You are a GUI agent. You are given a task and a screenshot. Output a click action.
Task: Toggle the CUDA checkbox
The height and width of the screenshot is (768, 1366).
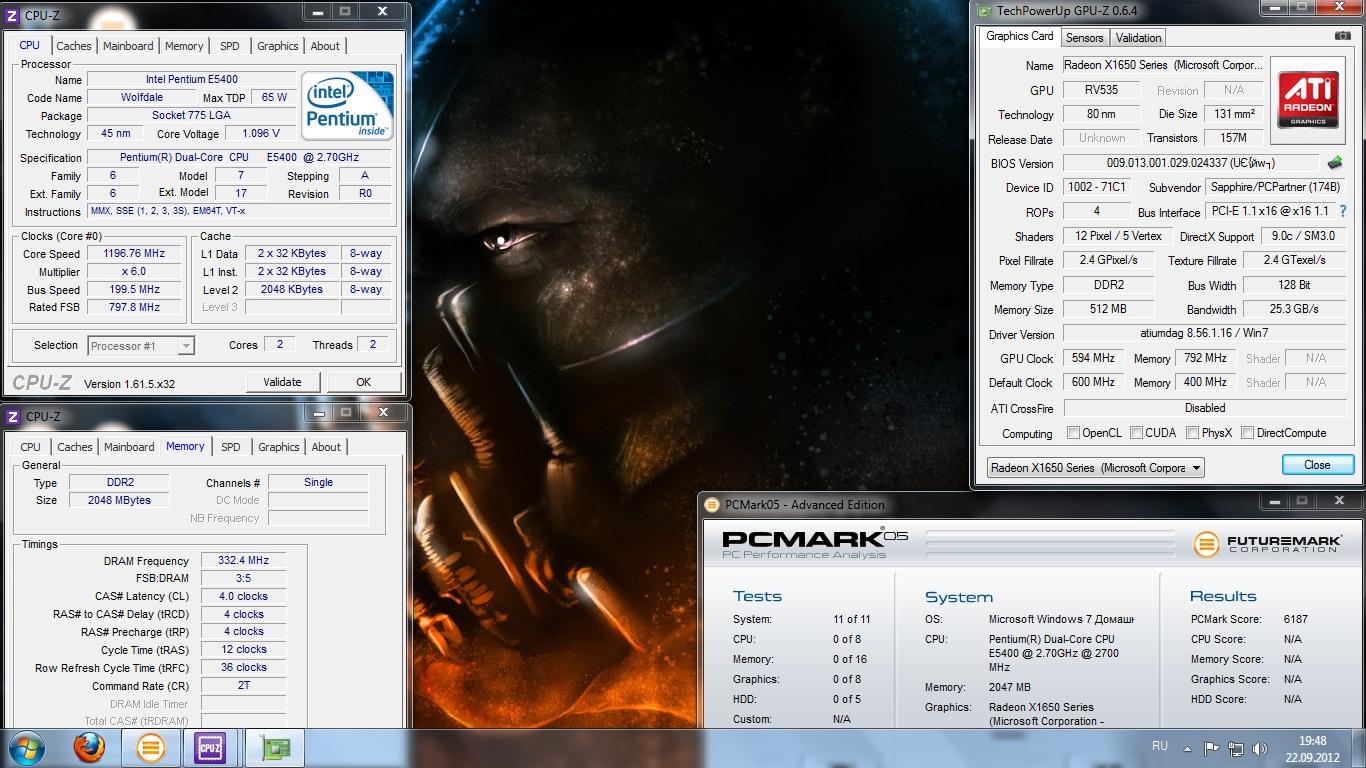[x=1136, y=433]
